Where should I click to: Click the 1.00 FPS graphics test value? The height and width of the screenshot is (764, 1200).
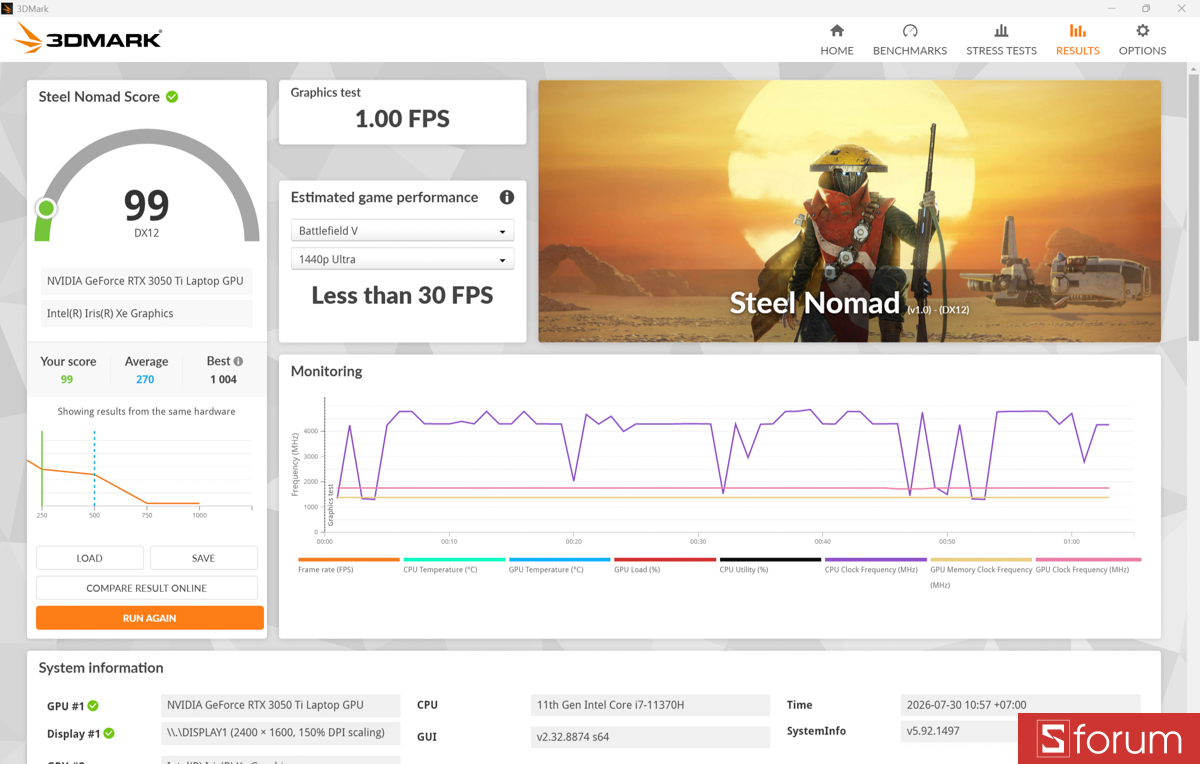point(402,119)
